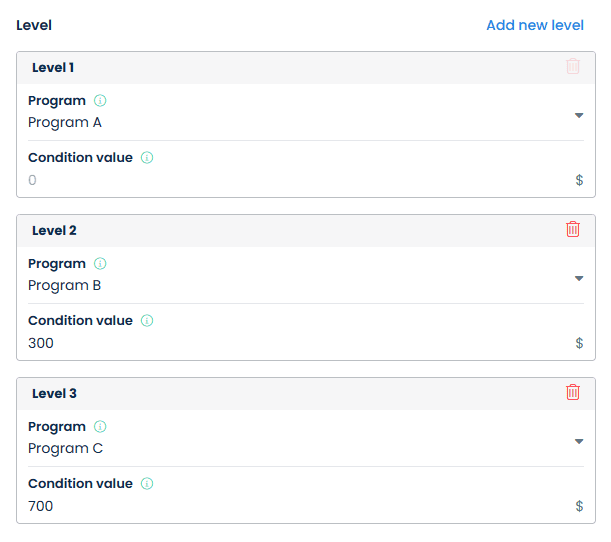611x542 pixels.
Task: Delete Level 2 with trash icon
Action: (573, 230)
